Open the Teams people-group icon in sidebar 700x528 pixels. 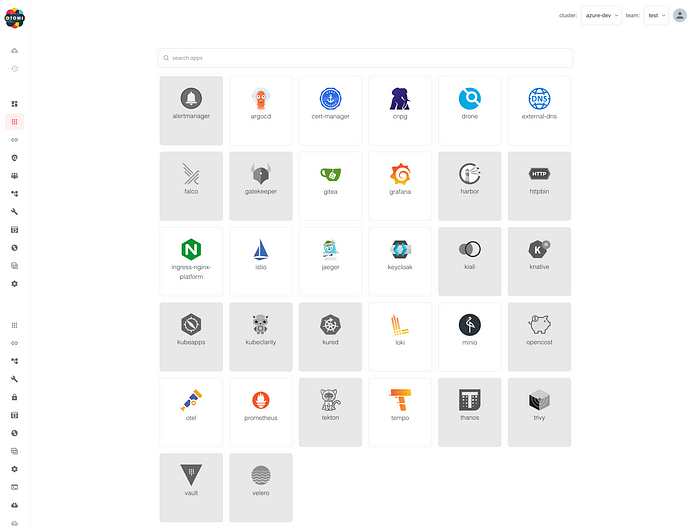pos(14,176)
